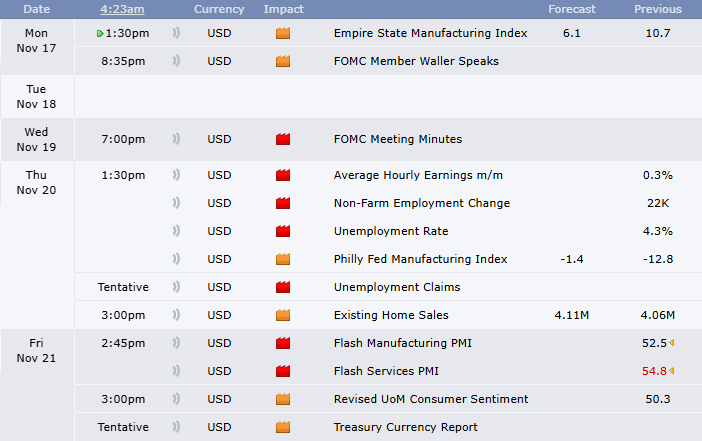Open the Flash Services PMI event link

(386, 371)
